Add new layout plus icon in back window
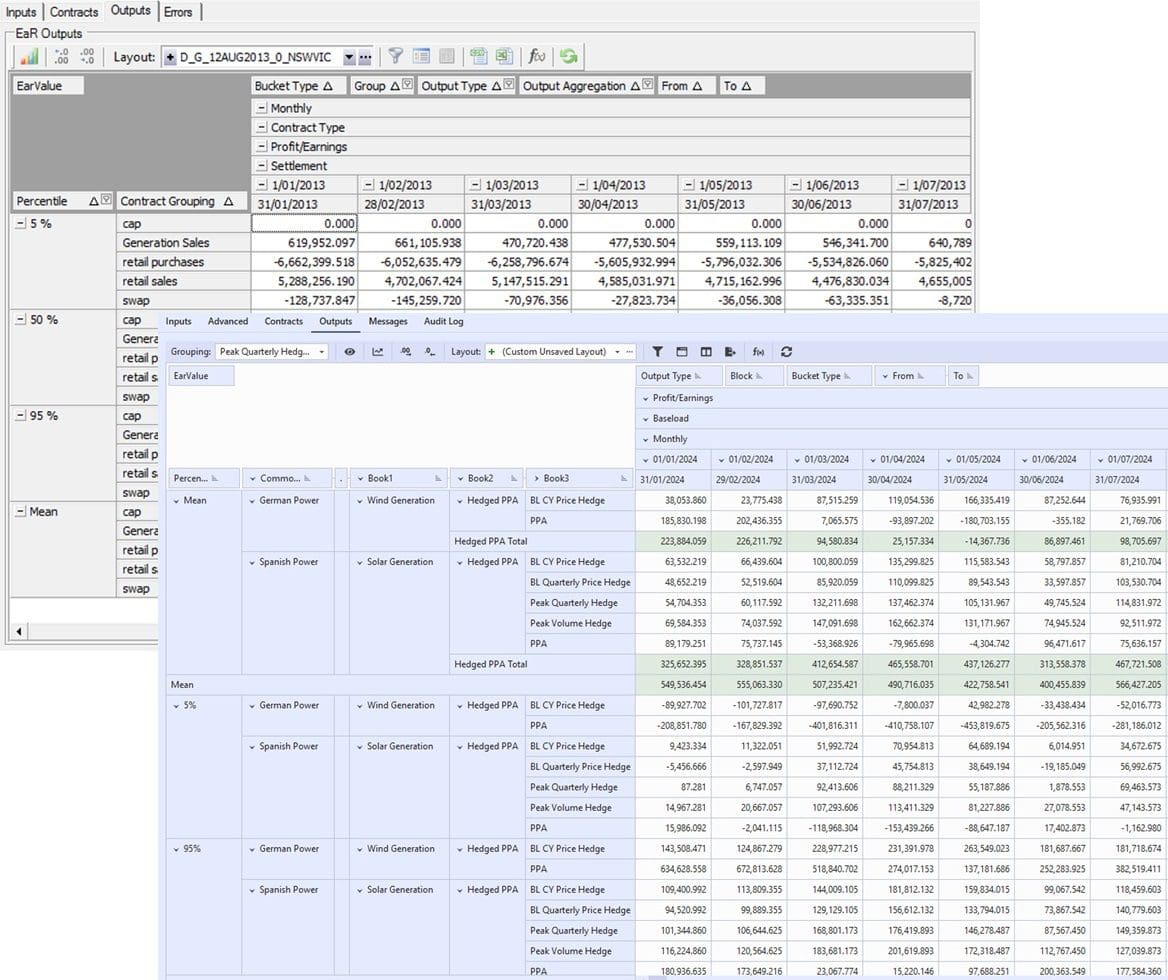 click(x=170, y=57)
